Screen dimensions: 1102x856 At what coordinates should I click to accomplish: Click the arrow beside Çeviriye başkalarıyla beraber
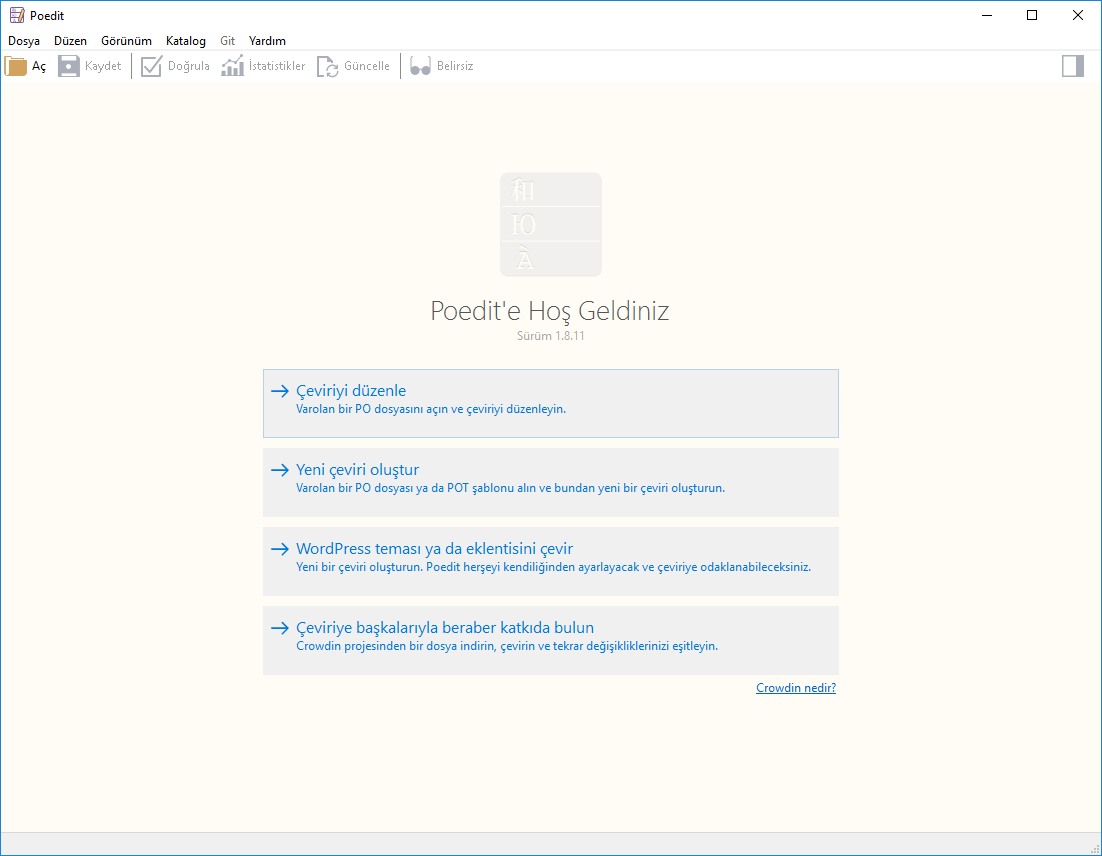[280, 628]
